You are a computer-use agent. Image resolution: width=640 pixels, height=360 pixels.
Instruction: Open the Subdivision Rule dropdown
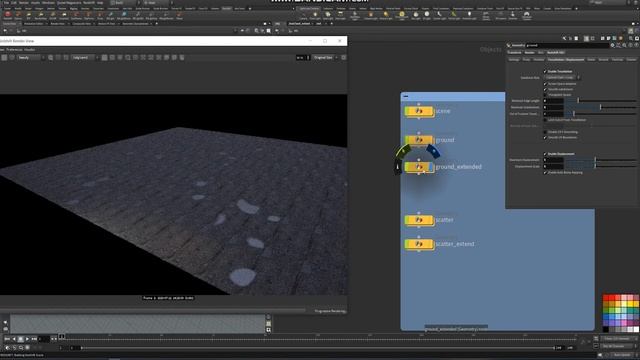(x=562, y=78)
